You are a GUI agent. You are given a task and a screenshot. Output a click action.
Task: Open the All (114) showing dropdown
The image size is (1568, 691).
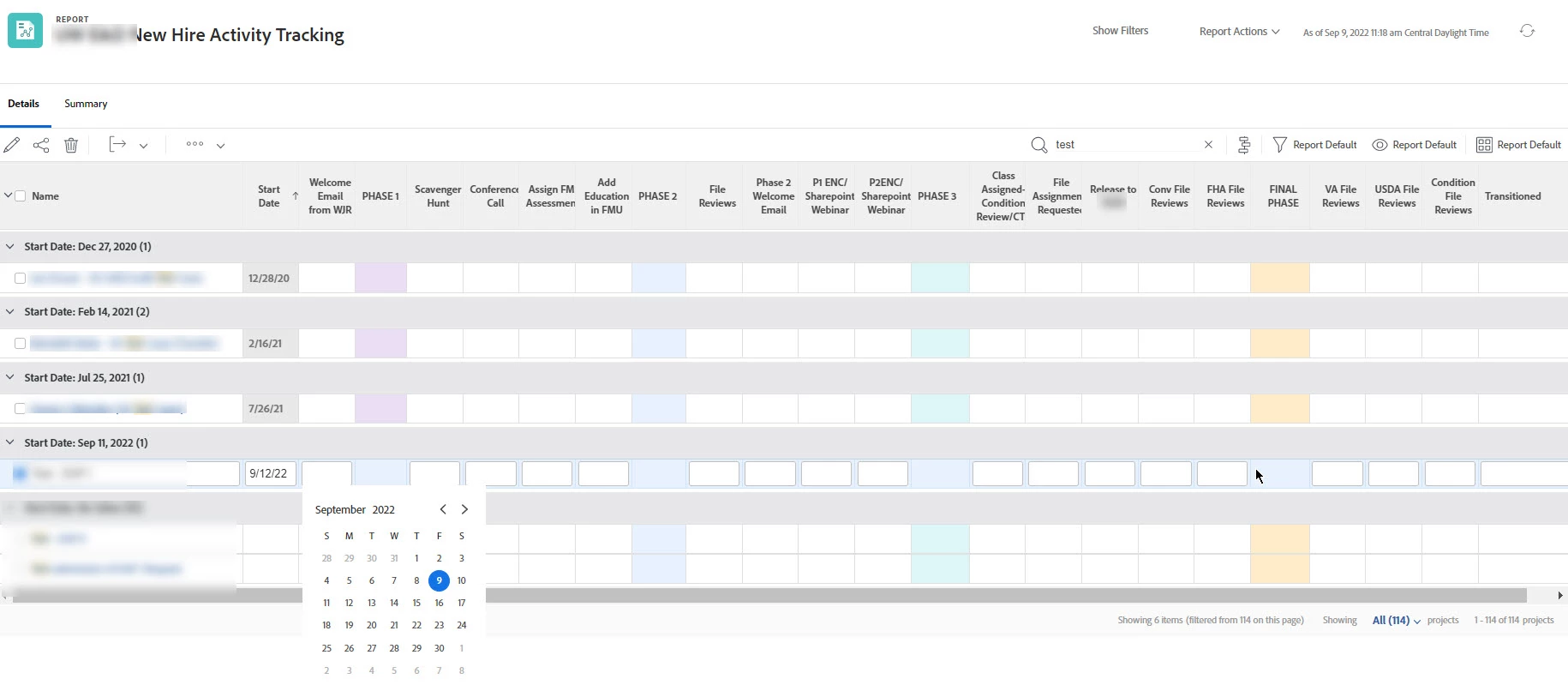point(1396,620)
